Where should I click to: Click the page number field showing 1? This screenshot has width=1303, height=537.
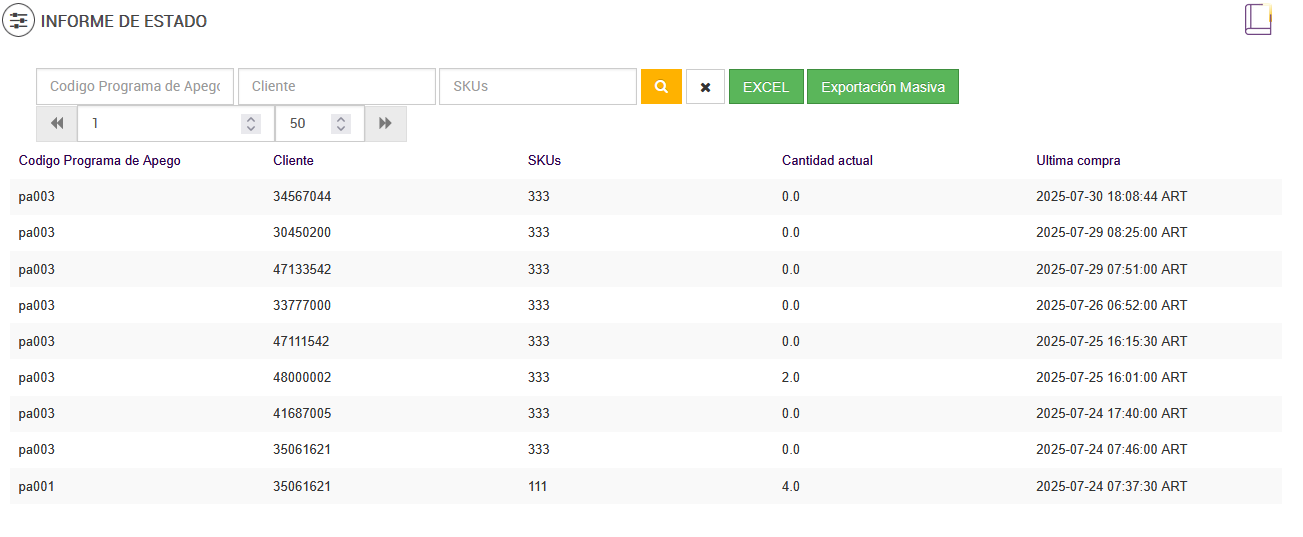(x=160, y=123)
